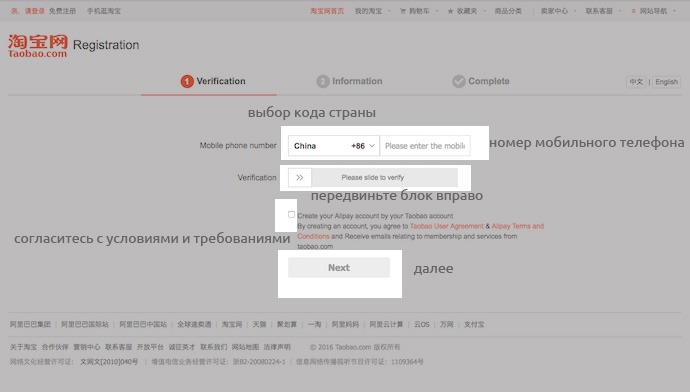The width and height of the screenshot is (690, 392).
Task: Select step 2 Information tab
Action: click(x=349, y=81)
